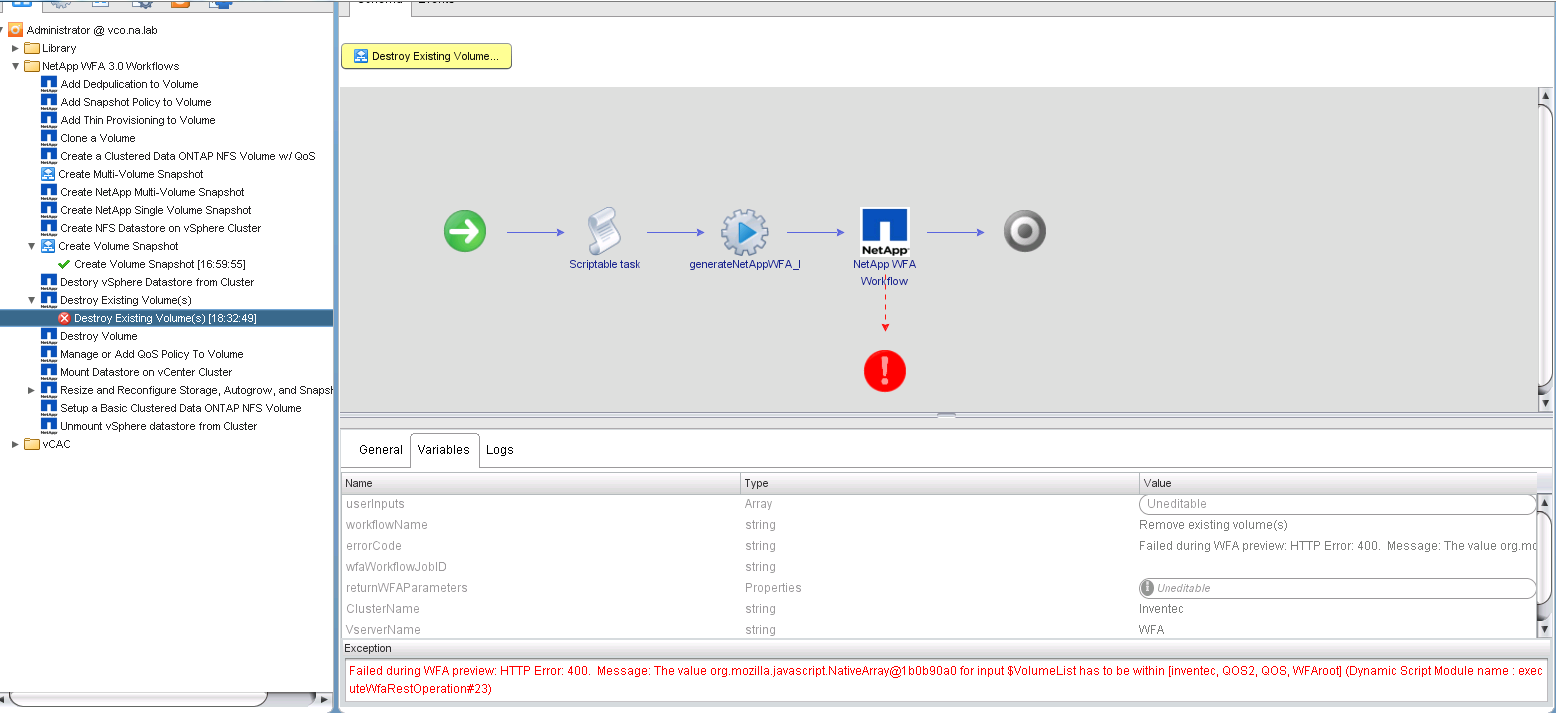Viewport: 1556px width, 713px height.
Task: Click NetApp icon beside Destroy Volume
Action: (x=49, y=336)
